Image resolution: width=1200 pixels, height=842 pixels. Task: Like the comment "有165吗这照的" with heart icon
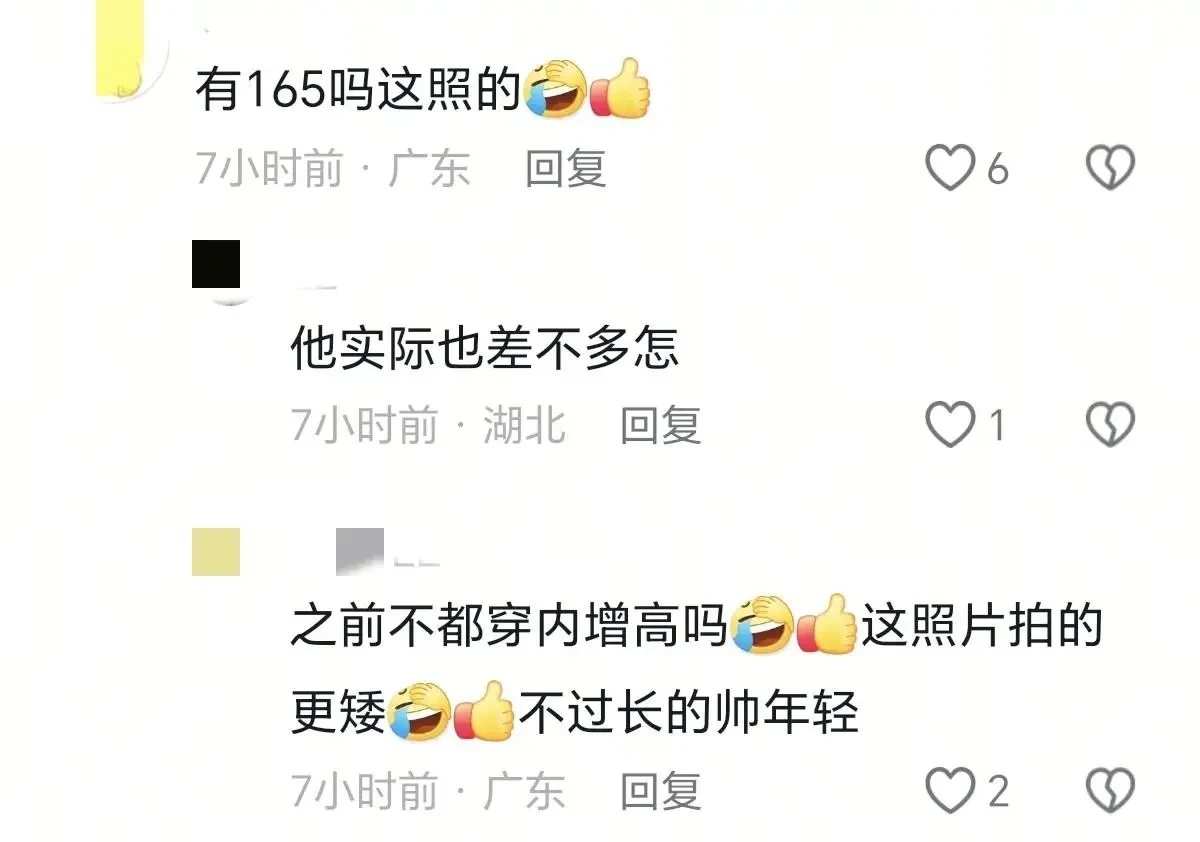(950, 168)
